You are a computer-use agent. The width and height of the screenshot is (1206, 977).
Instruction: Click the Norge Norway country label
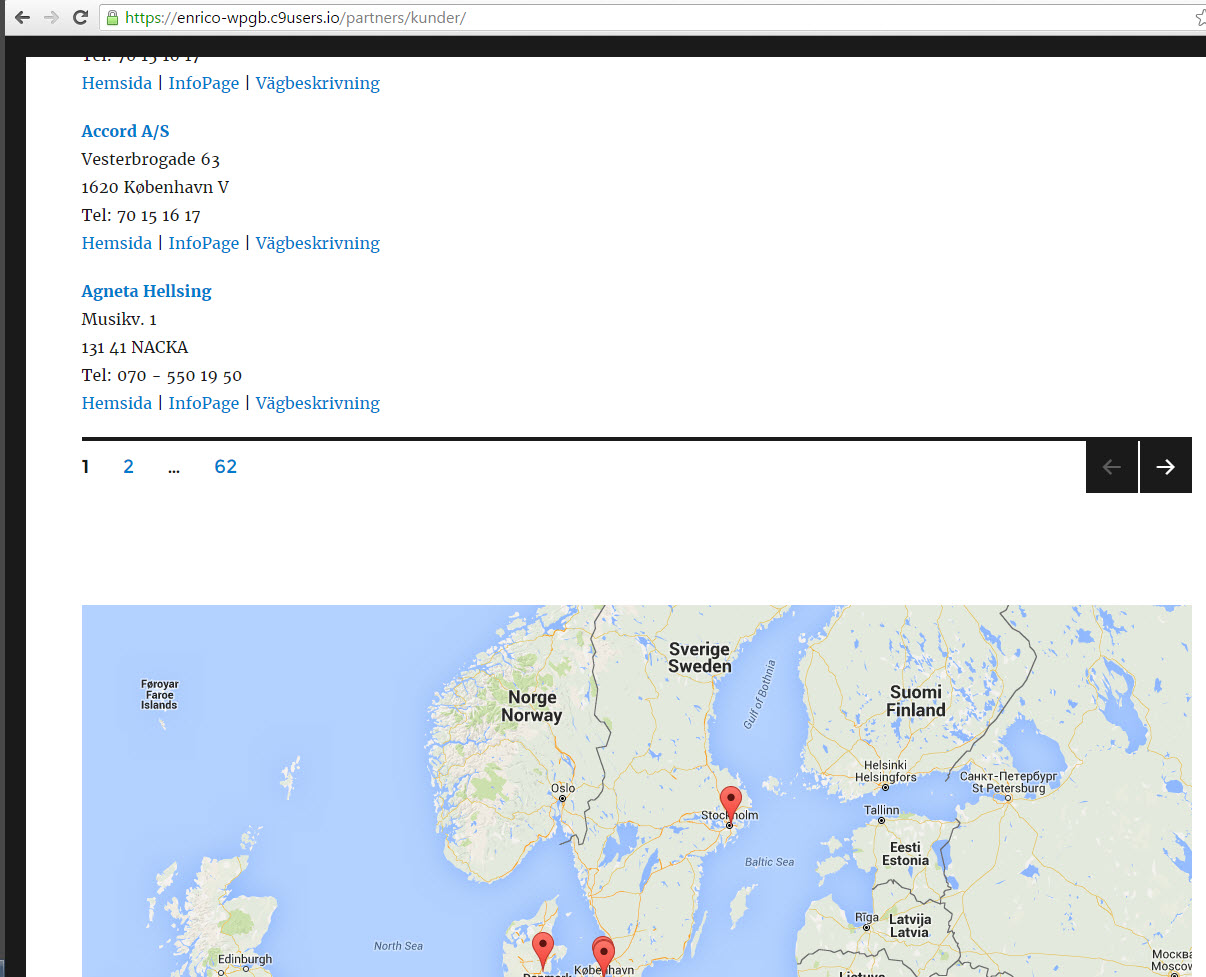pyautogui.click(x=532, y=706)
